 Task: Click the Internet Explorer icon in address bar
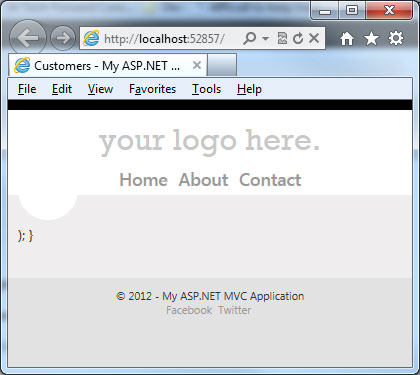(91, 38)
